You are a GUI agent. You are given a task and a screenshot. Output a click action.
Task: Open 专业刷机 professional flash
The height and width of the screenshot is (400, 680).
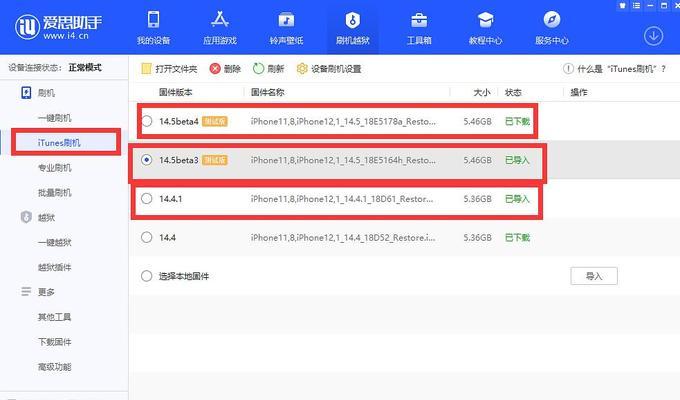[55, 167]
